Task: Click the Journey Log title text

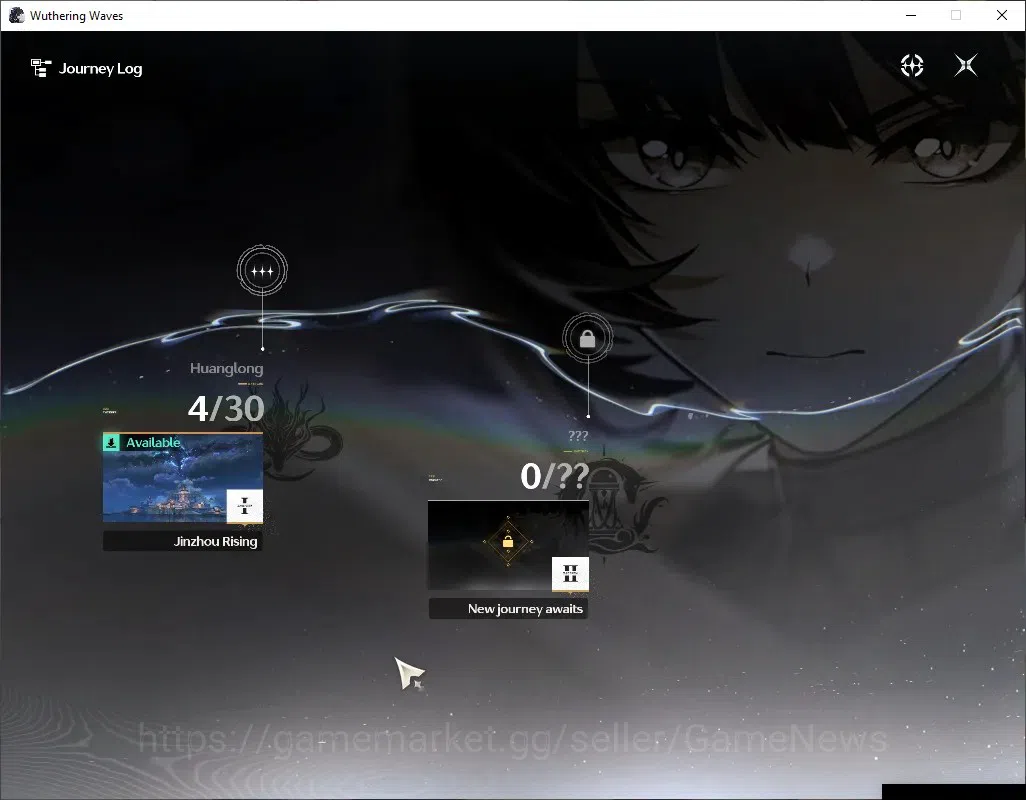Action: (101, 69)
